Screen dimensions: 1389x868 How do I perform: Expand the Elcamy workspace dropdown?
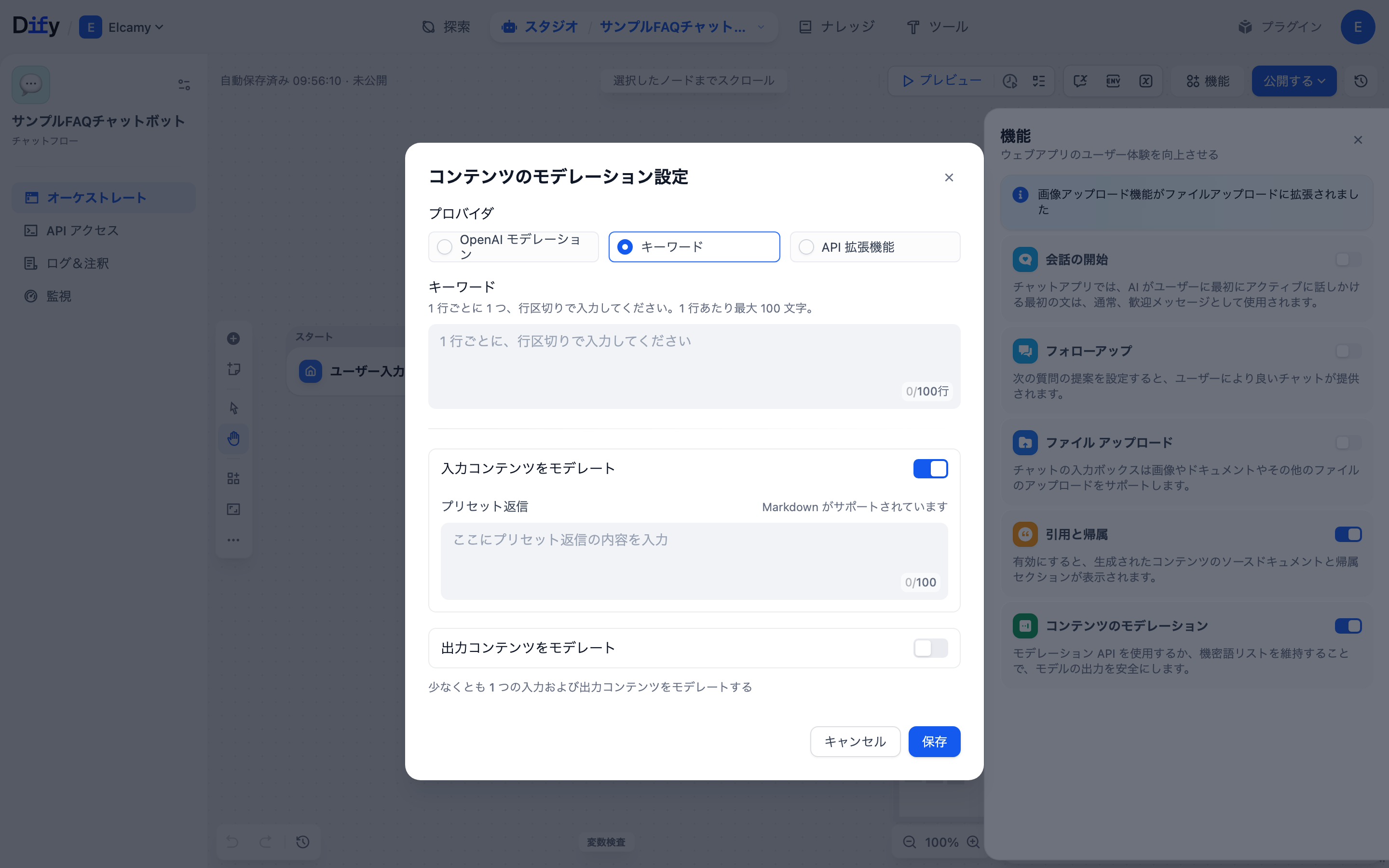coord(136,27)
